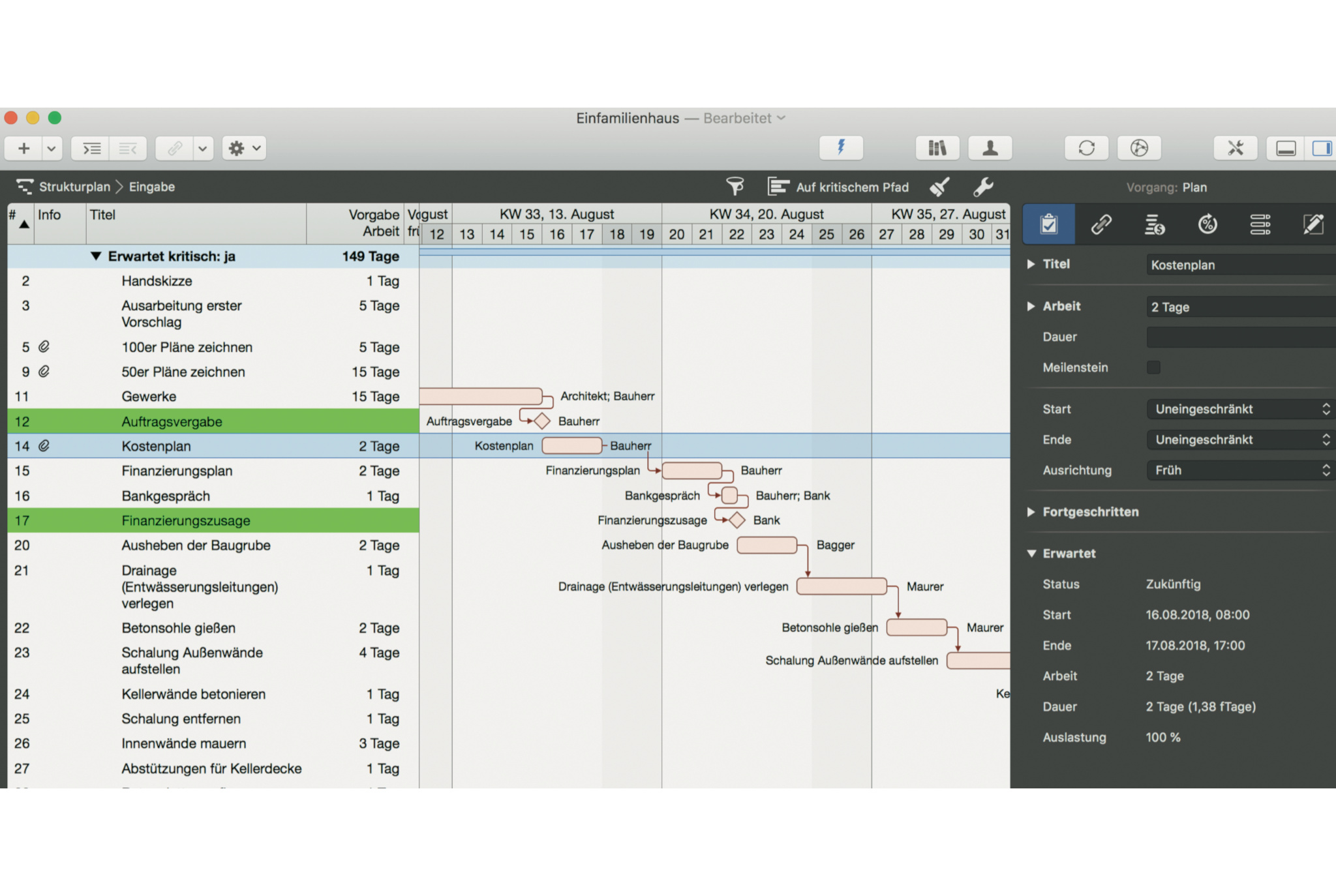
Task: Switch to the percent progress inspector tab
Action: pyautogui.click(x=1207, y=224)
